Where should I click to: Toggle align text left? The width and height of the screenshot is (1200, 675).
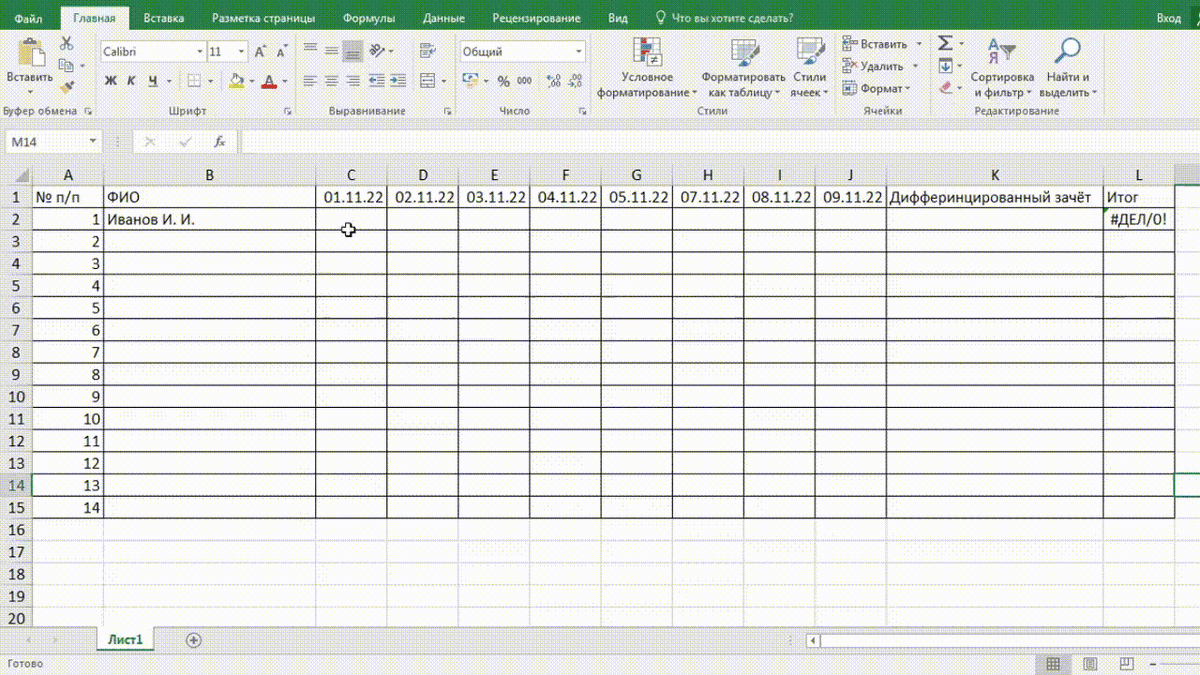click(310, 81)
